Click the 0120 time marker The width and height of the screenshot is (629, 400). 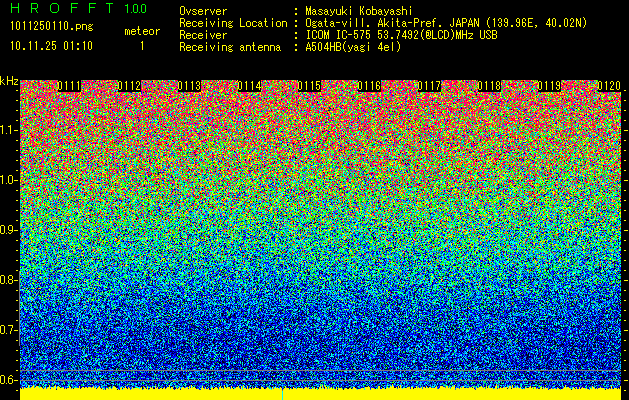tap(609, 86)
